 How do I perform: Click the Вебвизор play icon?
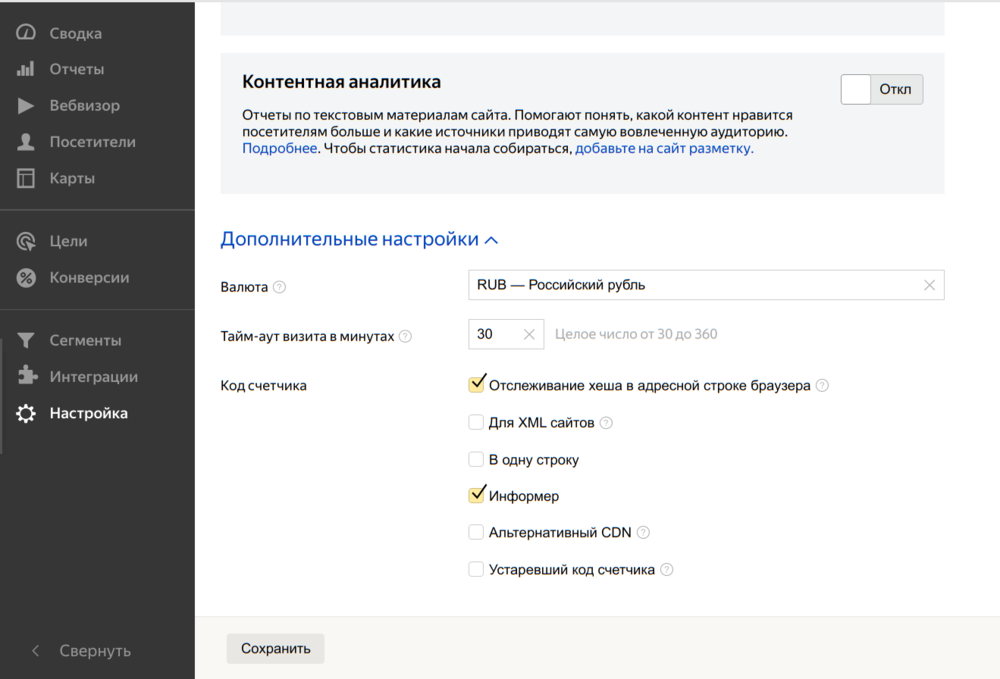pyautogui.click(x=26, y=106)
